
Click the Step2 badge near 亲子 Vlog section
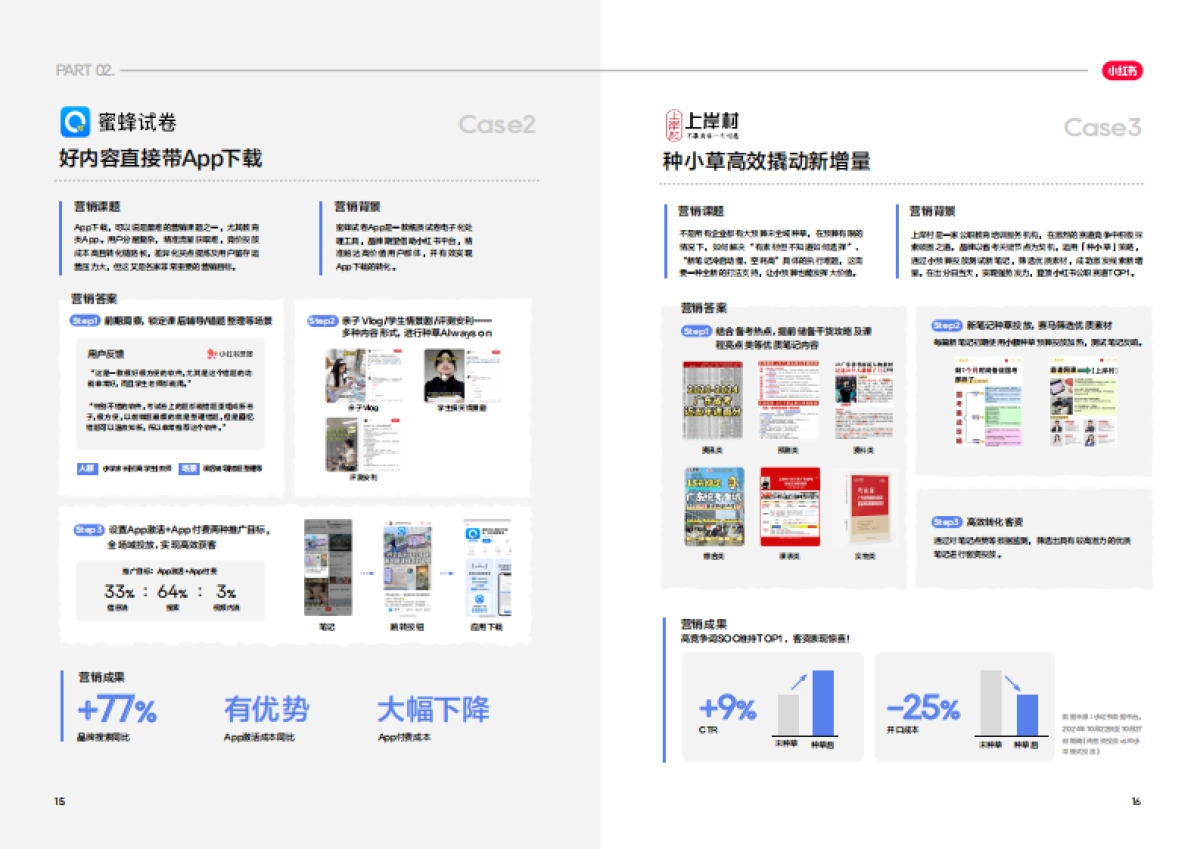[x=321, y=320]
